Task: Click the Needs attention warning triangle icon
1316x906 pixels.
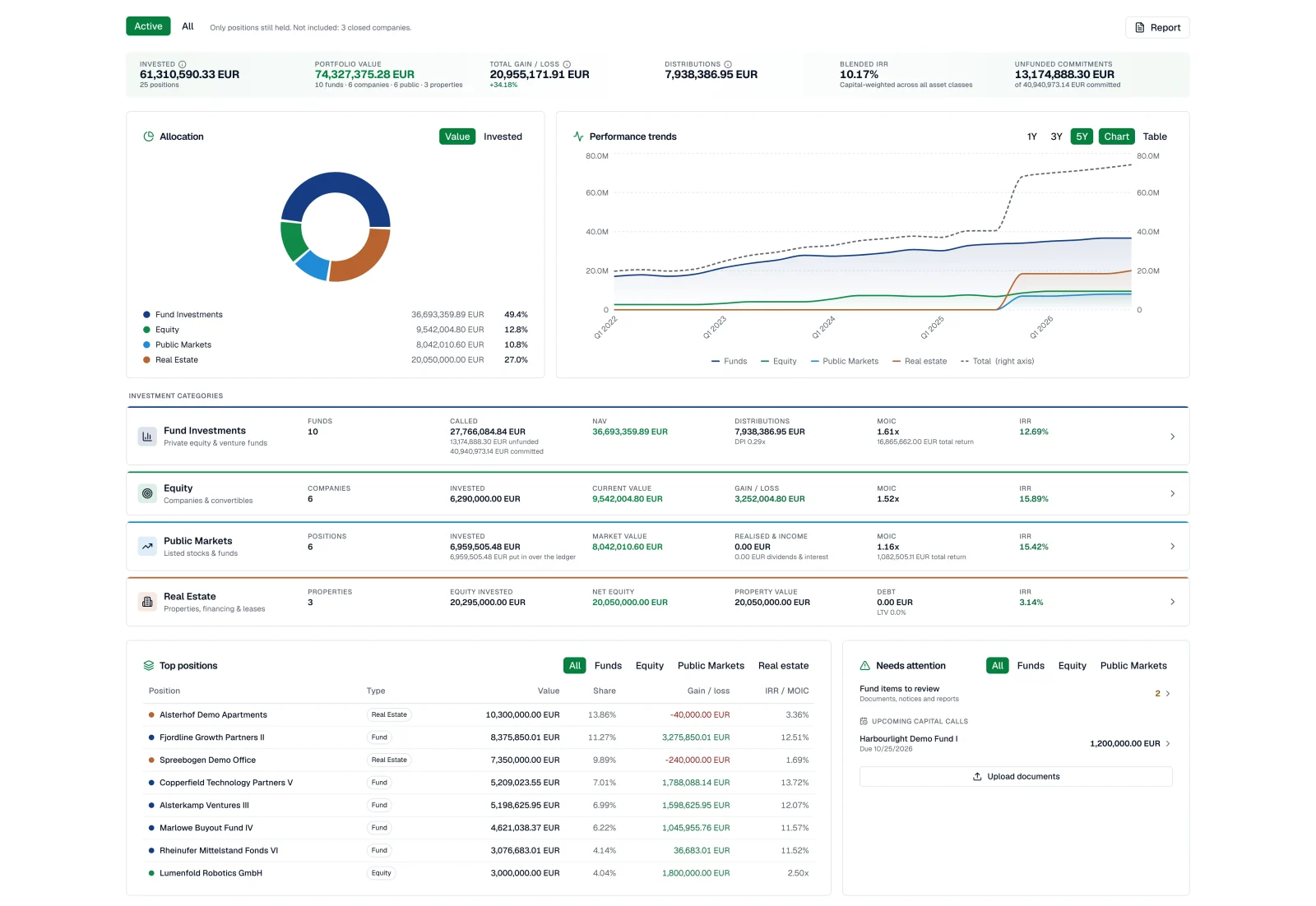Action: click(x=865, y=666)
